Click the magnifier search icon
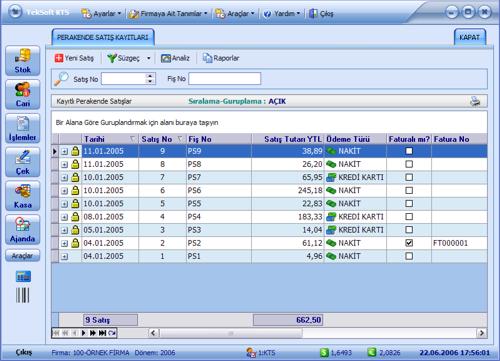 click(61, 79)
